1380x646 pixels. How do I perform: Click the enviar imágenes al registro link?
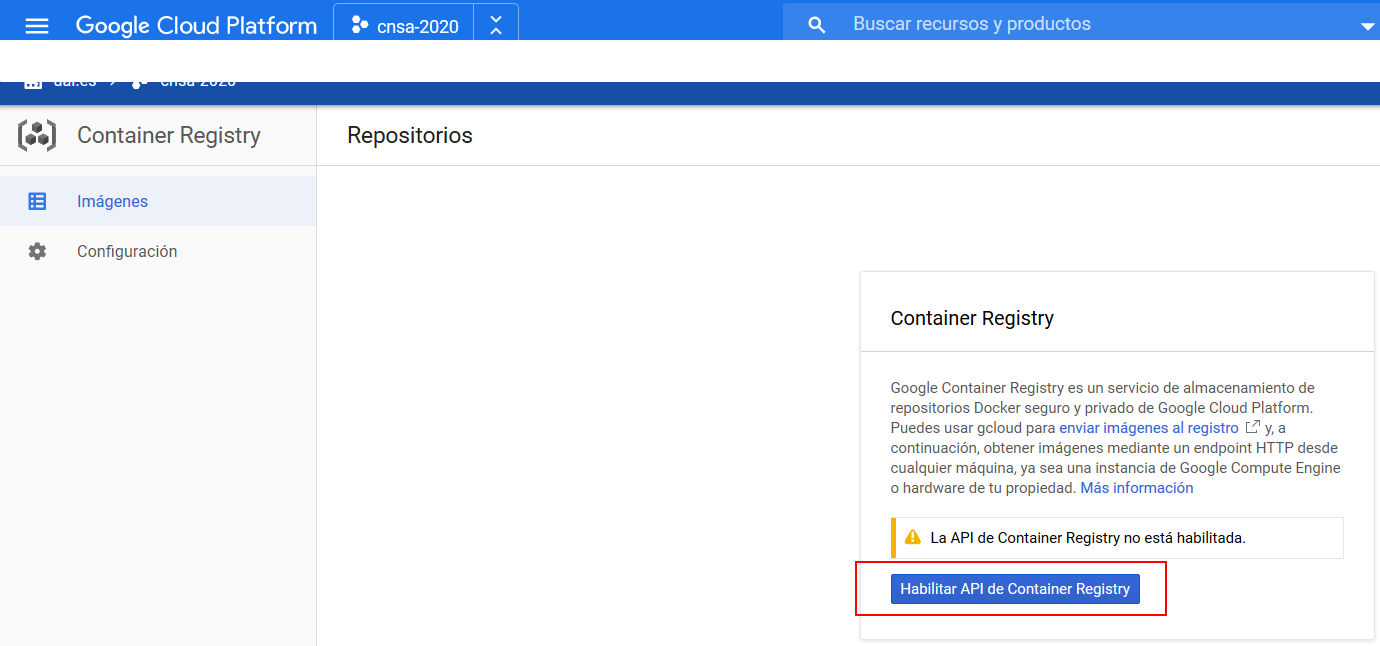1148,427
